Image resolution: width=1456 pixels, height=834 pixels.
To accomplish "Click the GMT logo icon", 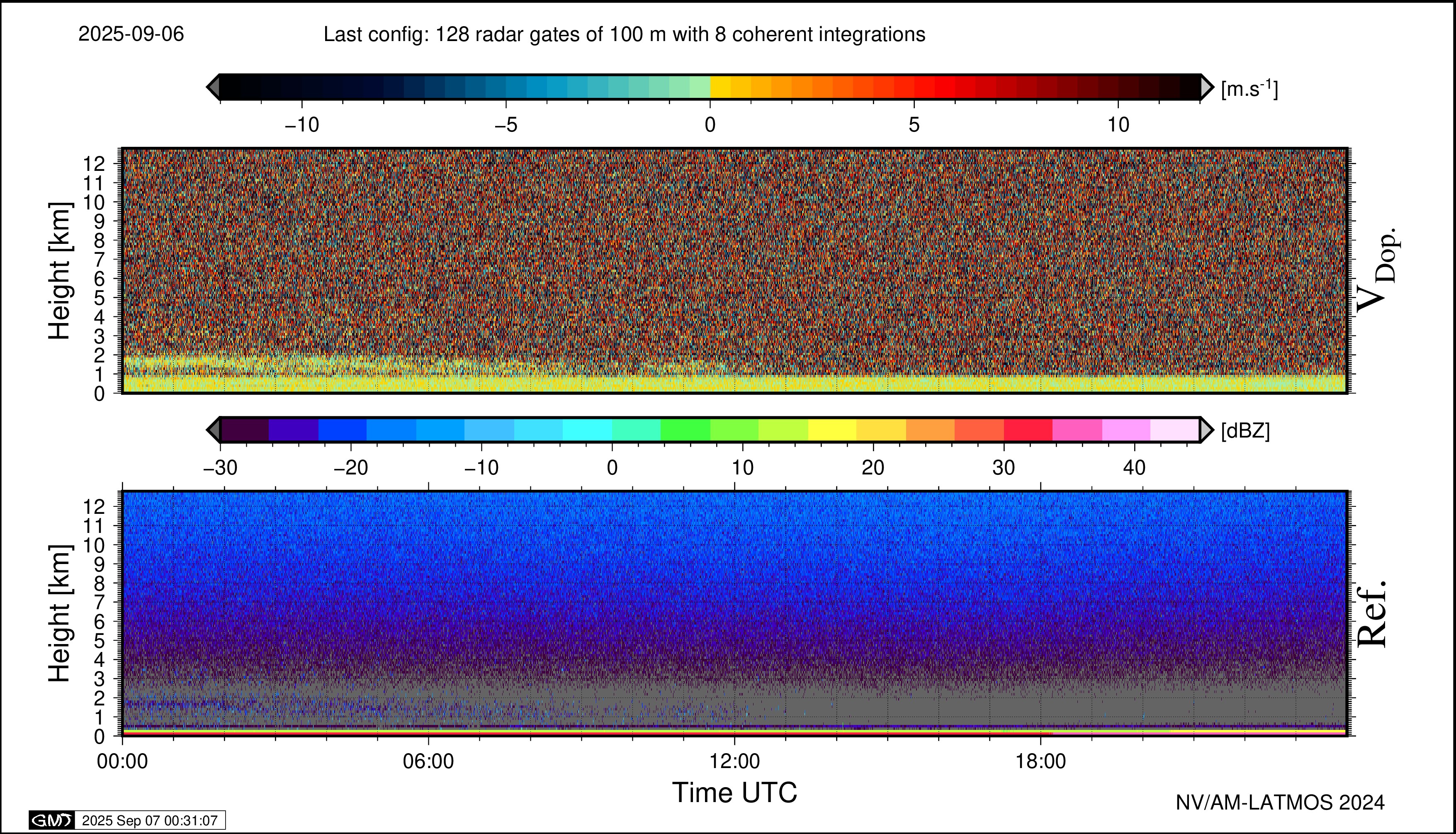I will point(51,820).
